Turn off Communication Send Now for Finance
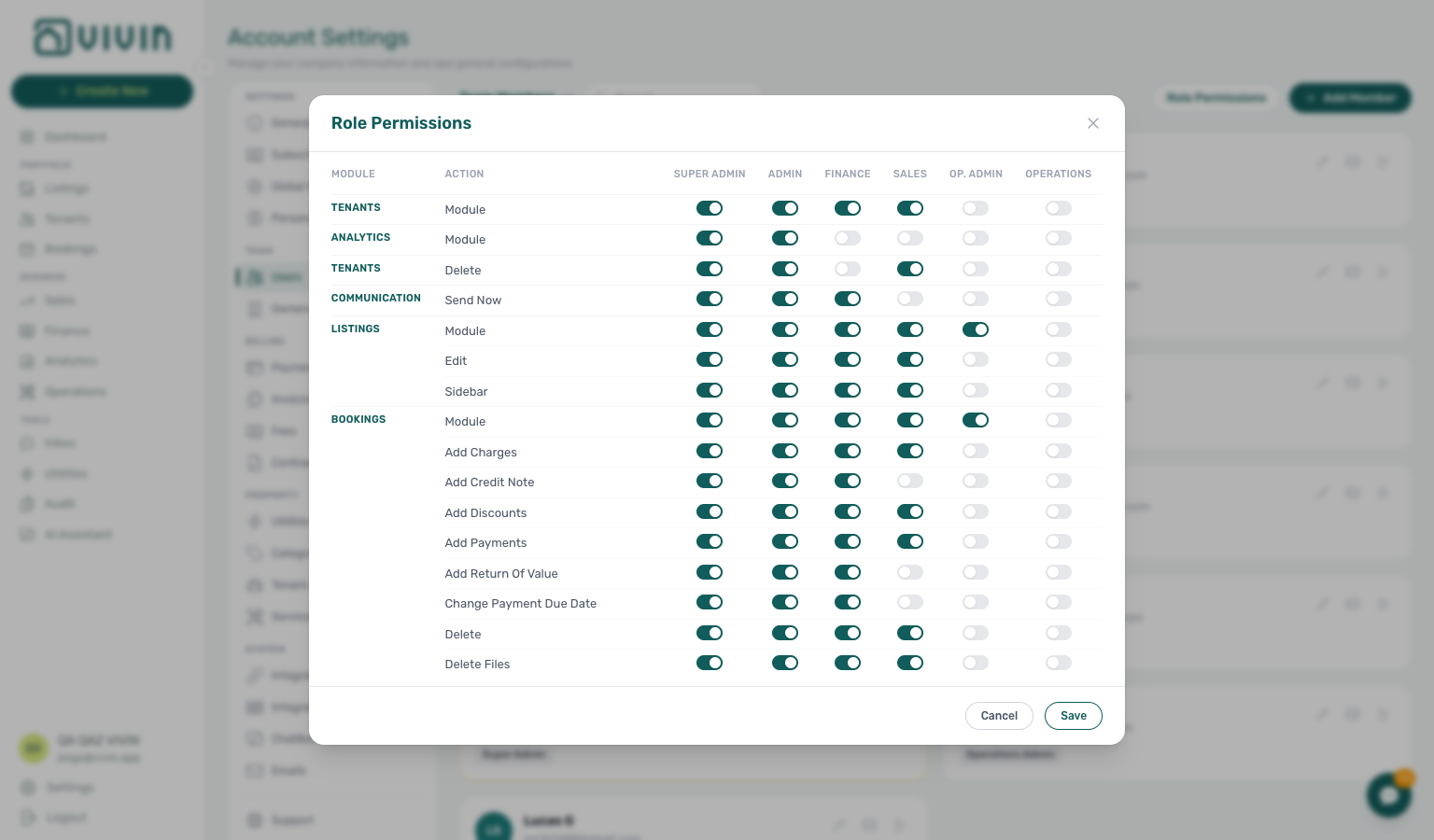Viewport: 1434px width, 840px height. pos(848,299)
